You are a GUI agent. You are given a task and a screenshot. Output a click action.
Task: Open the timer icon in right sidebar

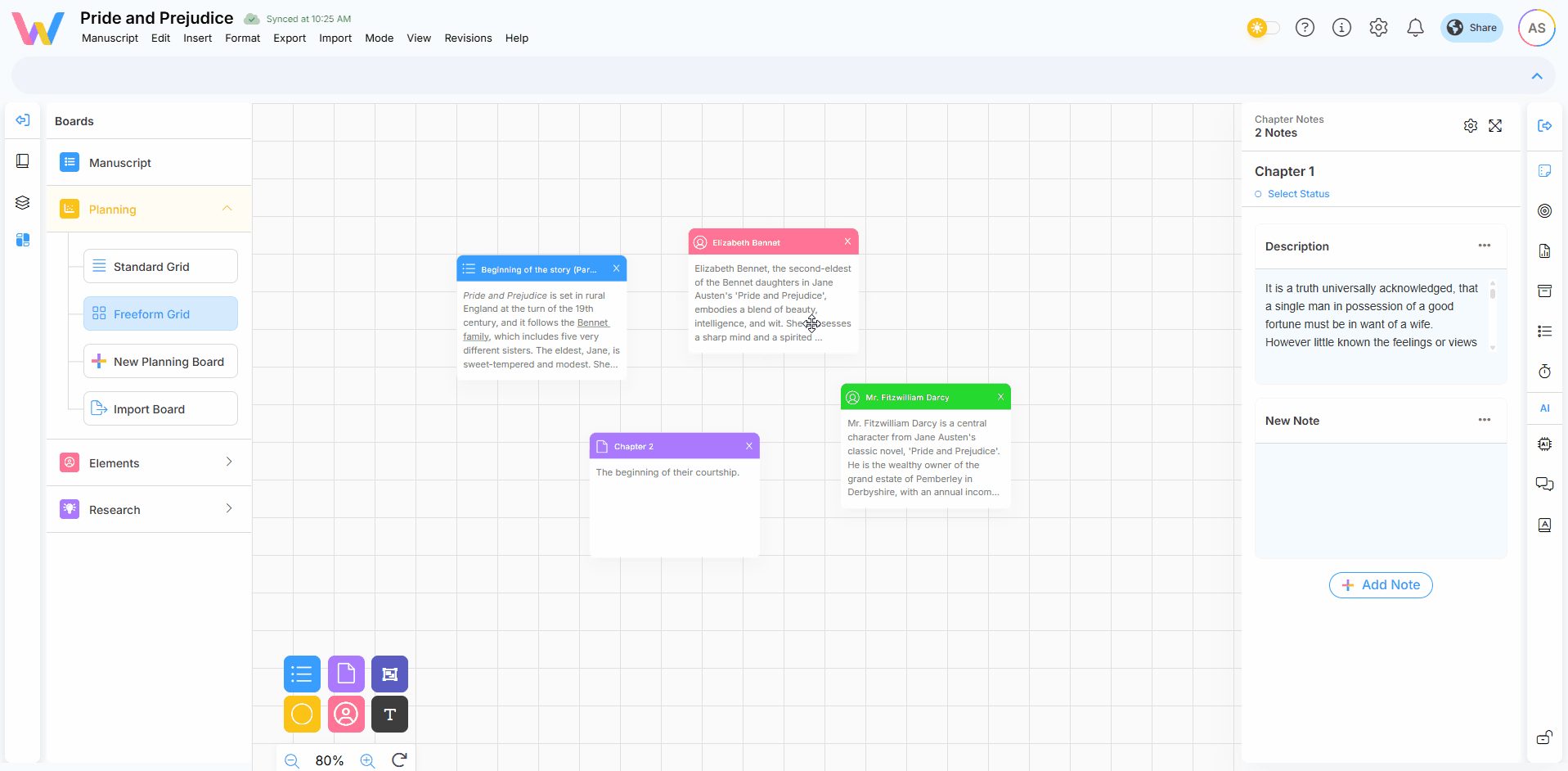pyautogui.click(x=1544, y=372)
